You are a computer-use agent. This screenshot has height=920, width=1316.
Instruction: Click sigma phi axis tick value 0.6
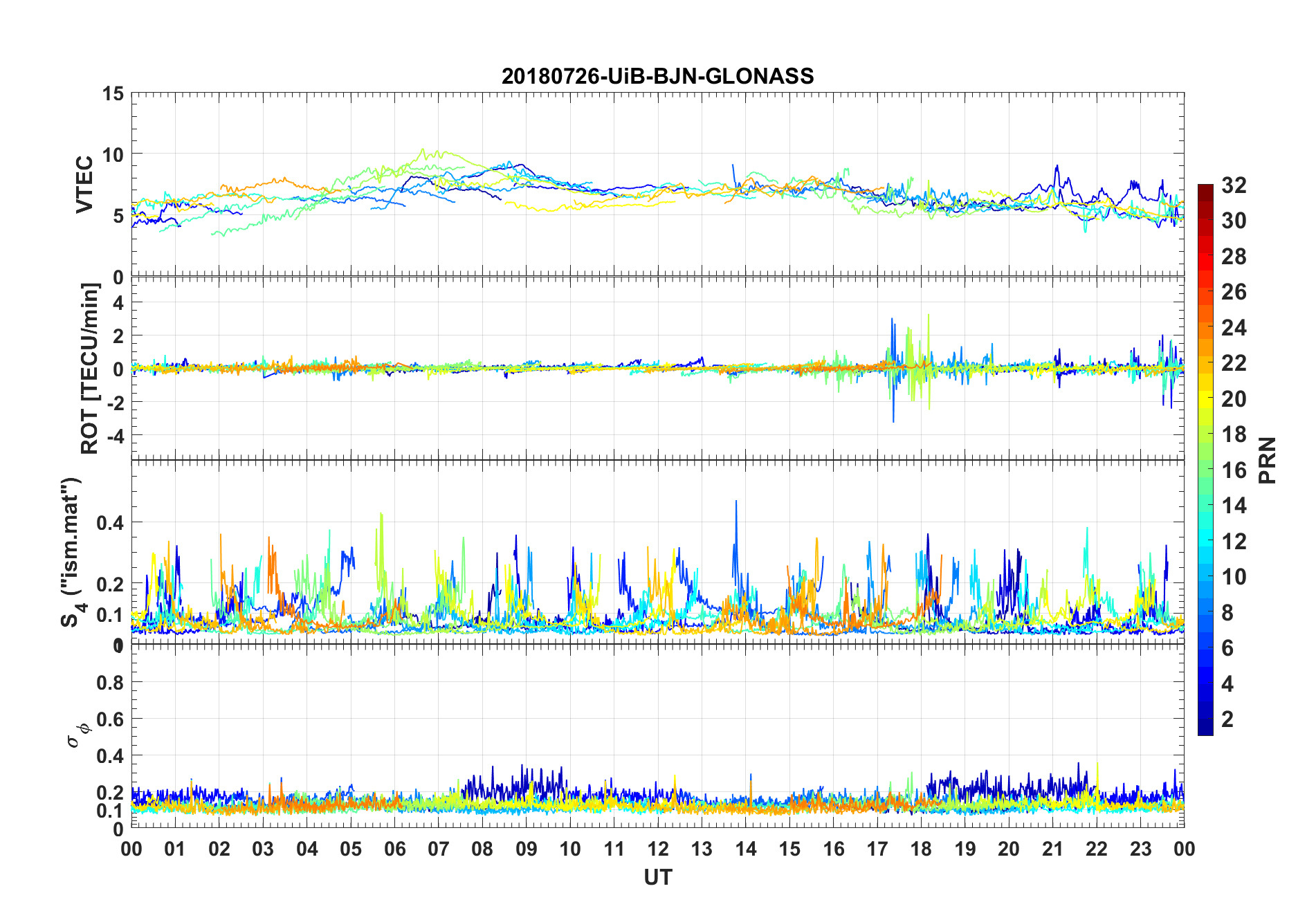point(110,719)
